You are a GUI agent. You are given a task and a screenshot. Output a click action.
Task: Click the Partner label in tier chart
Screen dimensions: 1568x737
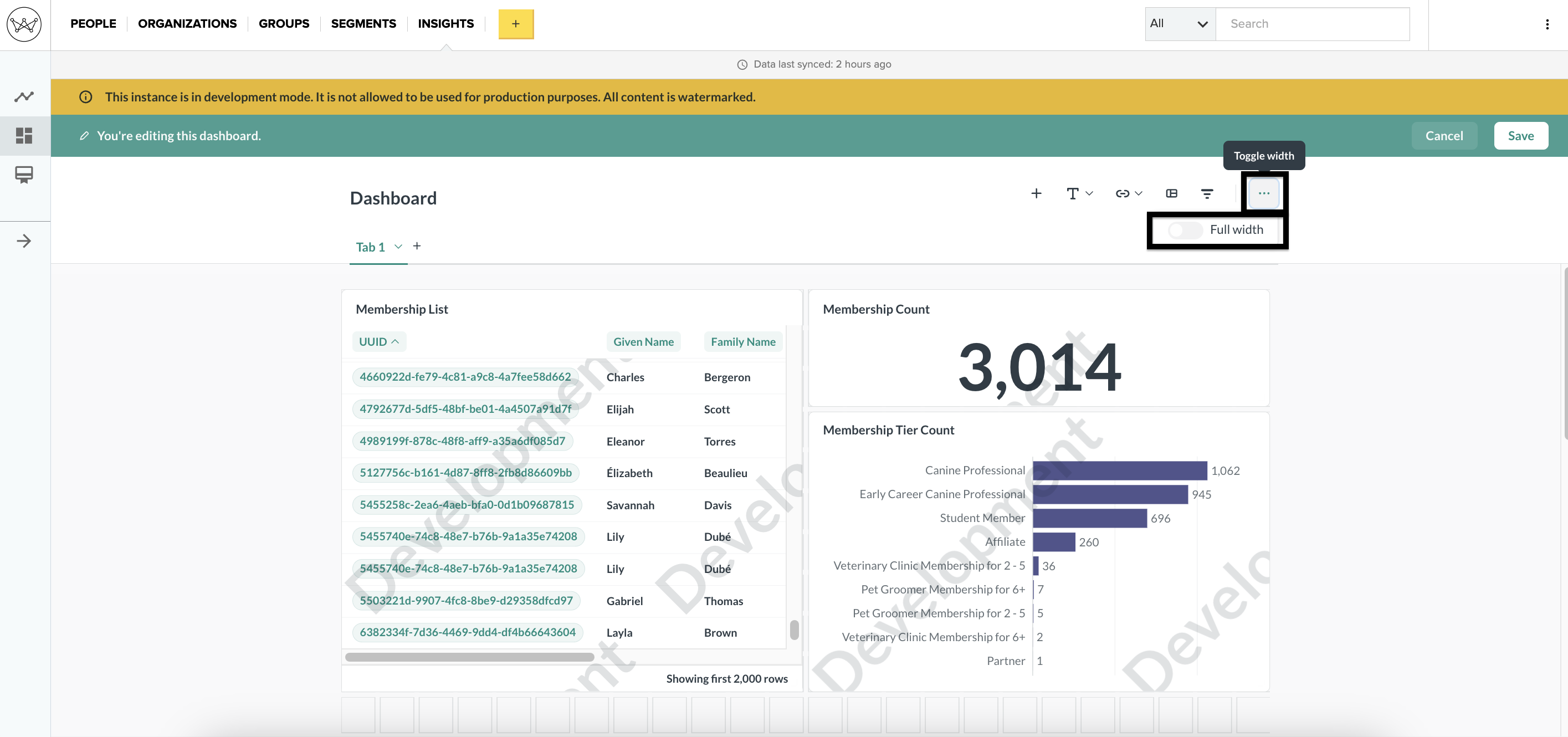[x=1006, y=661]
